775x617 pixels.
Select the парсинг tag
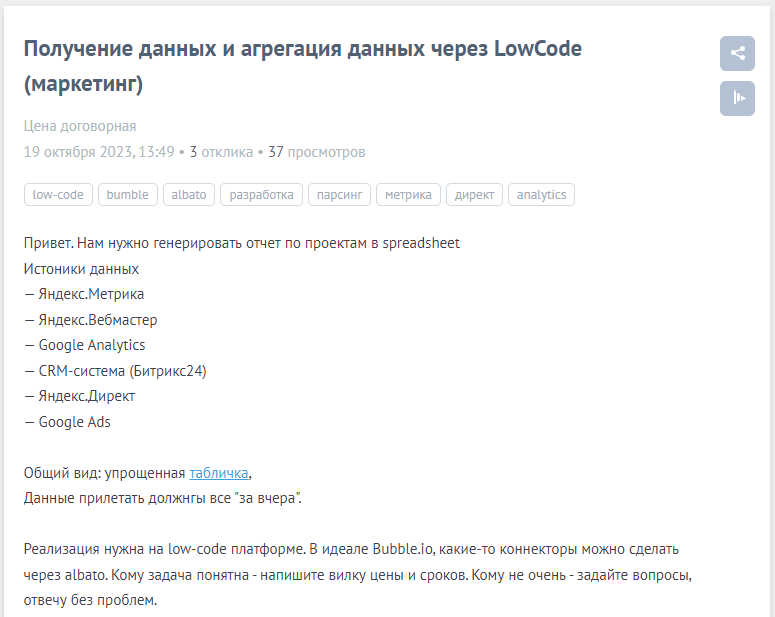pos(340,194)
